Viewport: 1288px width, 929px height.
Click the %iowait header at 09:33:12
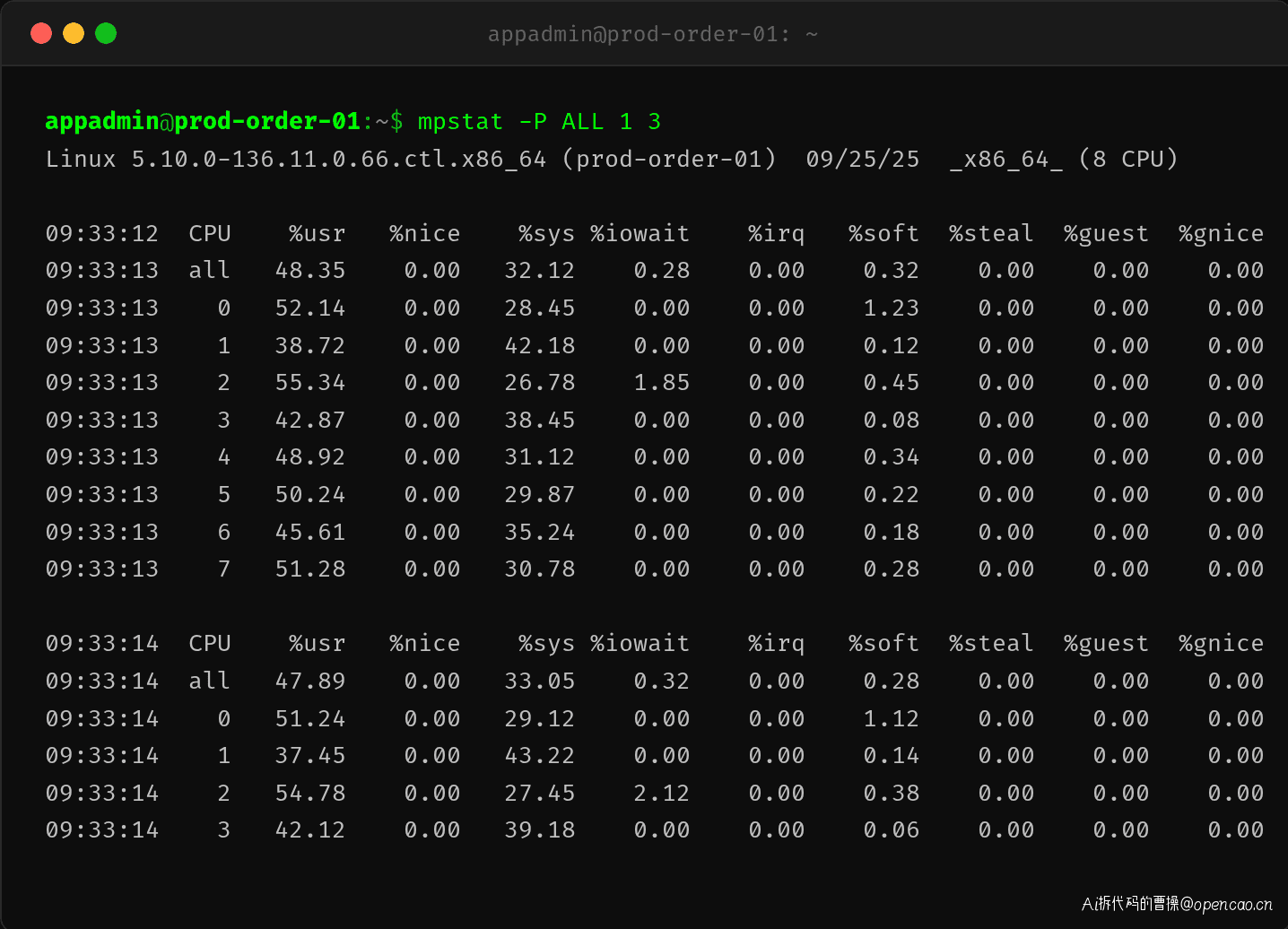pos(640,233)
